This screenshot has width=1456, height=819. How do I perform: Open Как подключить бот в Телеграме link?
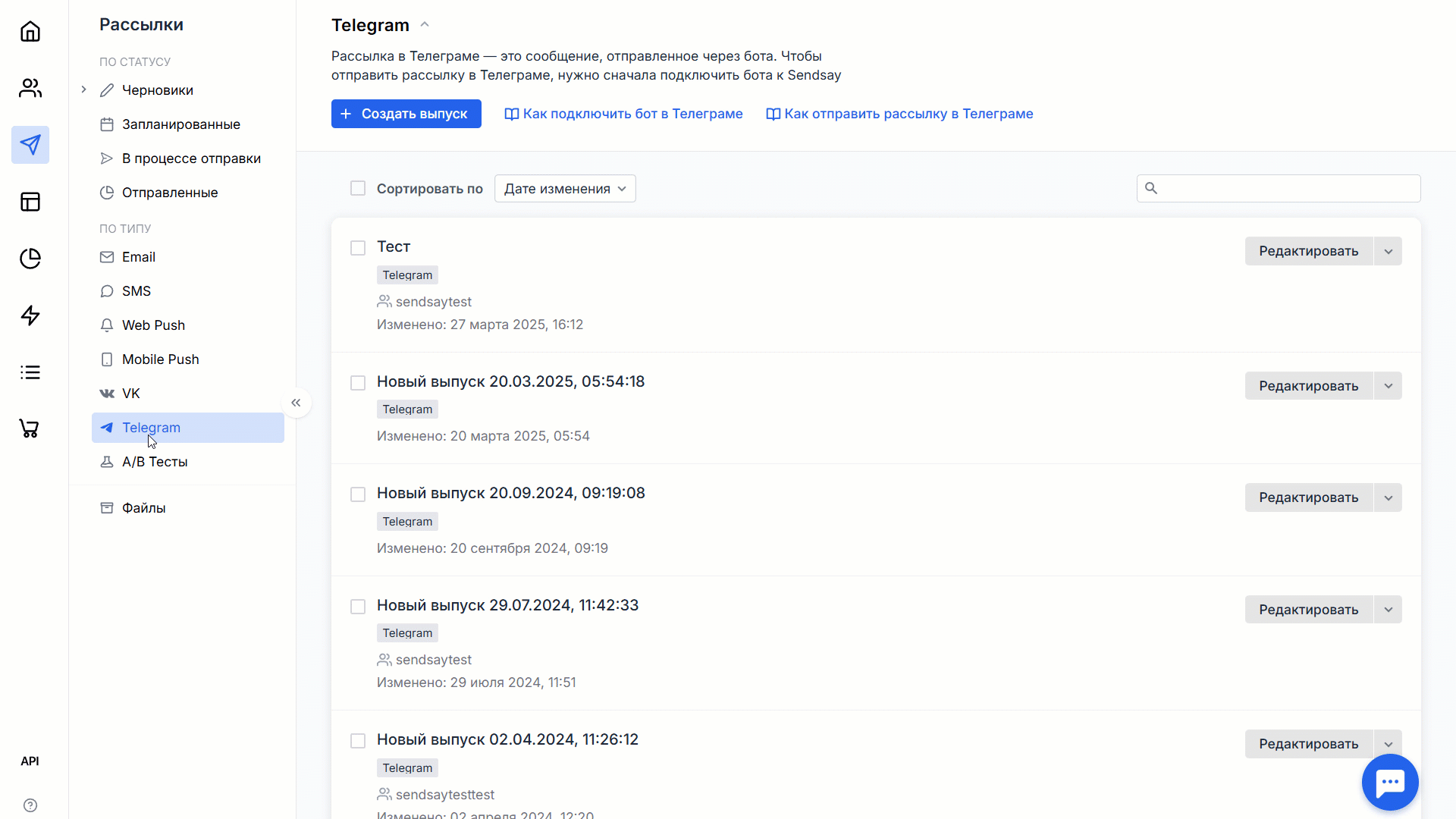[623, 114]
